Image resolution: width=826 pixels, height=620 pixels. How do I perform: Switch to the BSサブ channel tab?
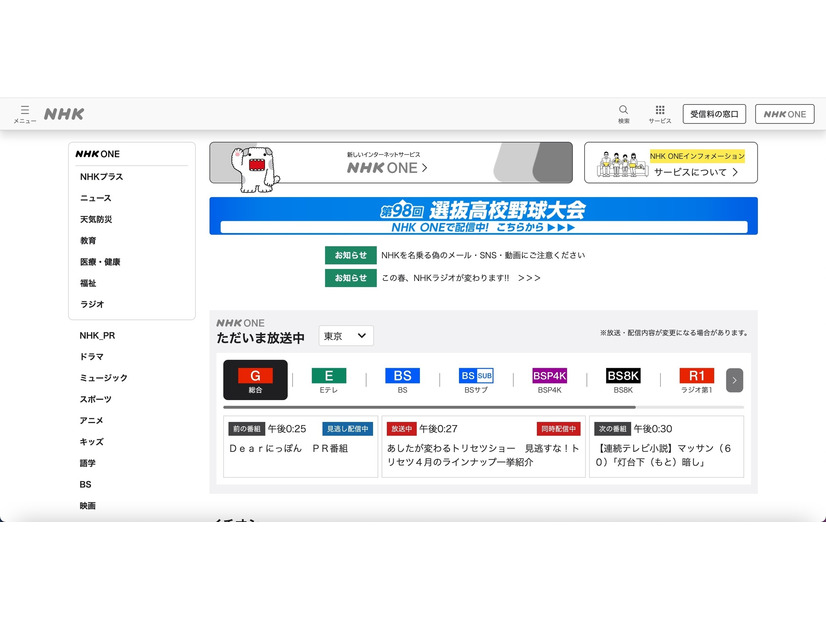pyautogui.click(x=476, y=380)
